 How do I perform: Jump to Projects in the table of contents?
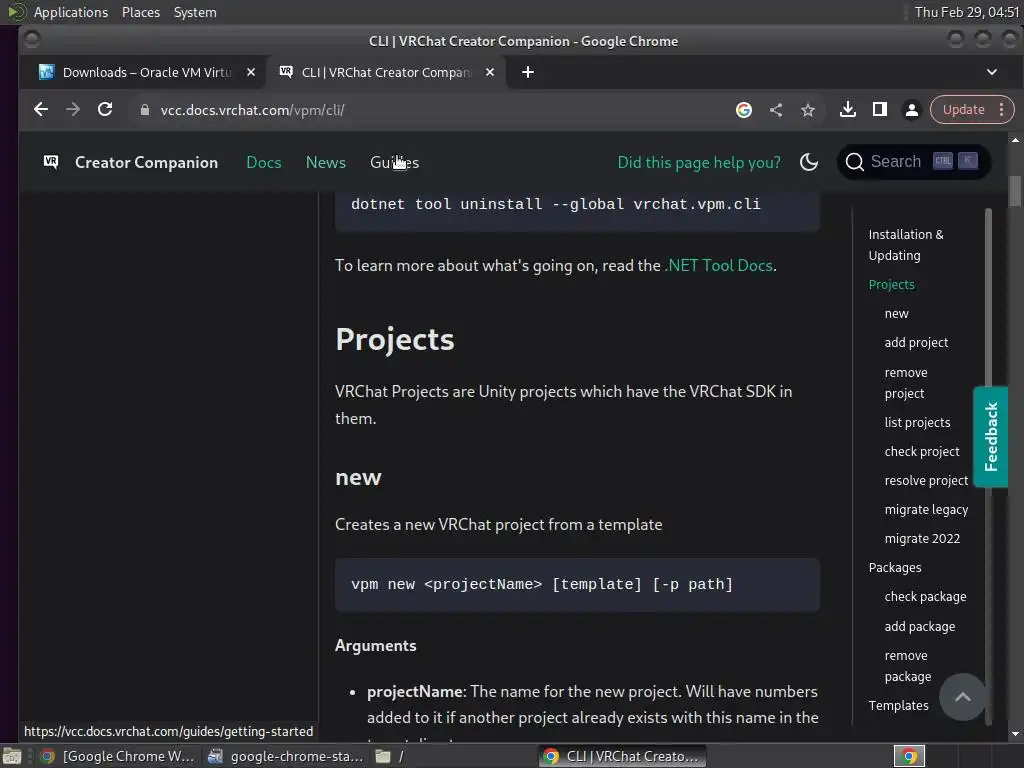891,285
